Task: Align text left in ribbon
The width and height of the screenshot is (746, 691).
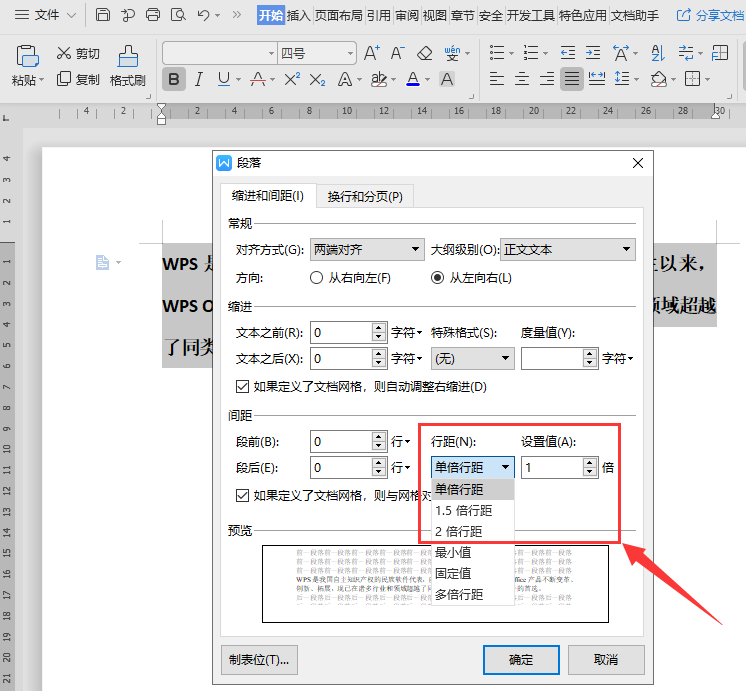Action: [497, 79]
